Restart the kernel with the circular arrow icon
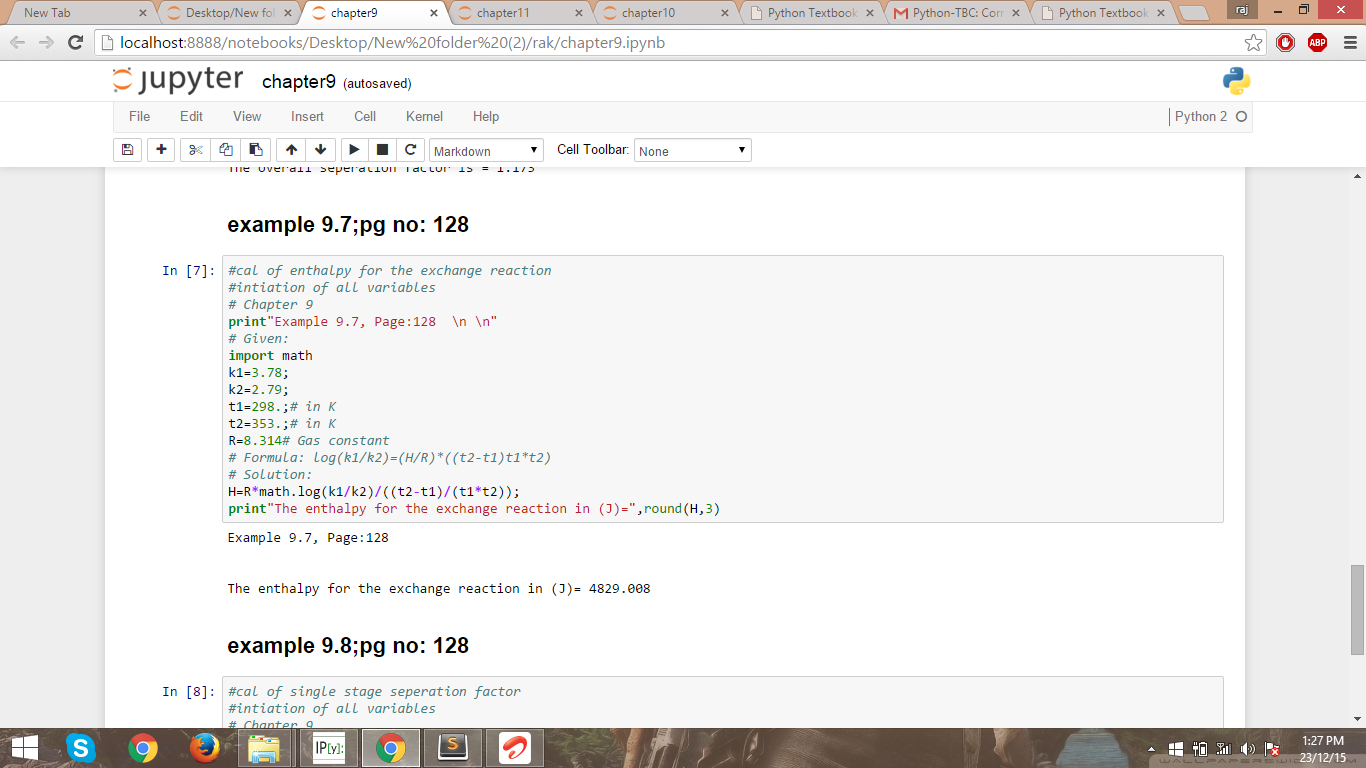The width and height of the screenshot is (1366, 768). (x=410, y=150)
